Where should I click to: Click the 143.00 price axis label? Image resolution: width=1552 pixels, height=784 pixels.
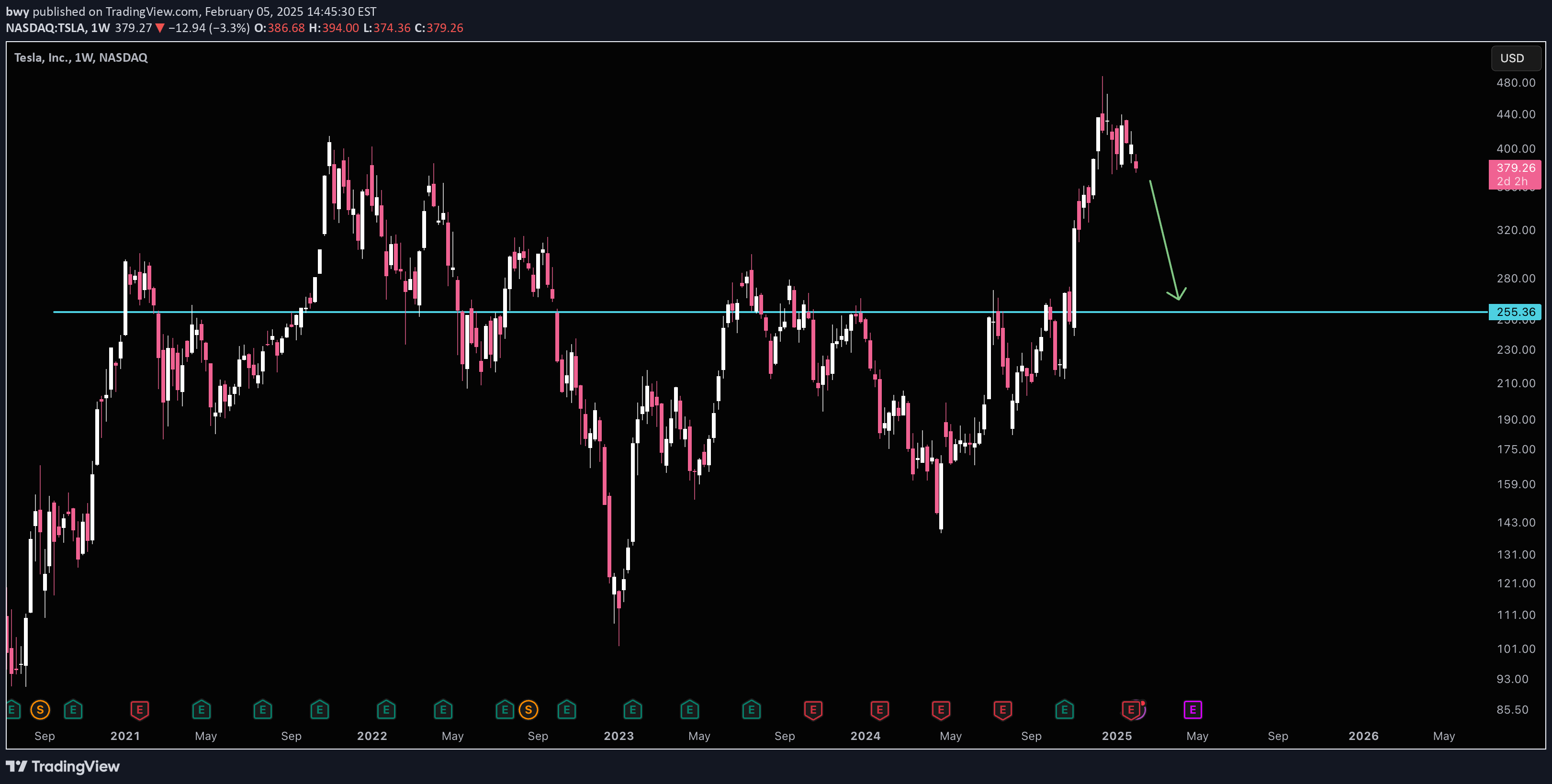(x=1516, y=523)
